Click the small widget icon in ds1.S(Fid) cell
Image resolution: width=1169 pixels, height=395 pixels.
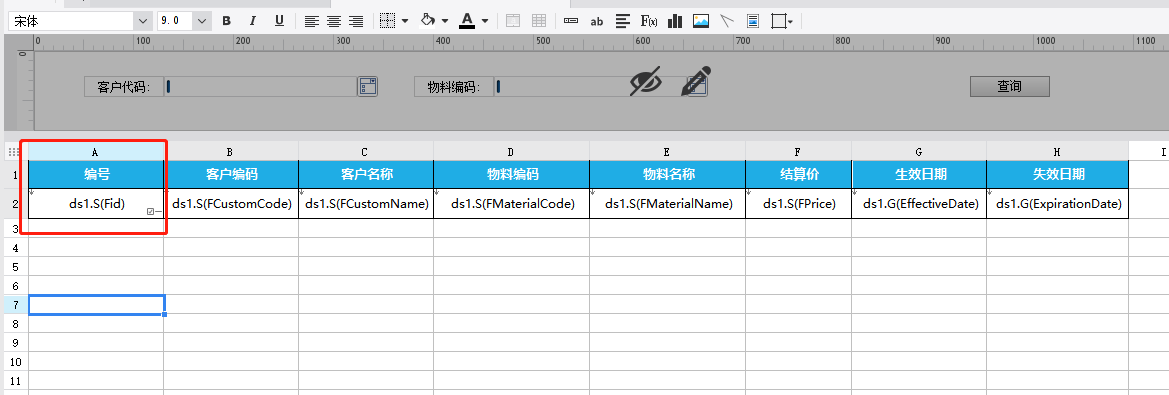(151, 212)
